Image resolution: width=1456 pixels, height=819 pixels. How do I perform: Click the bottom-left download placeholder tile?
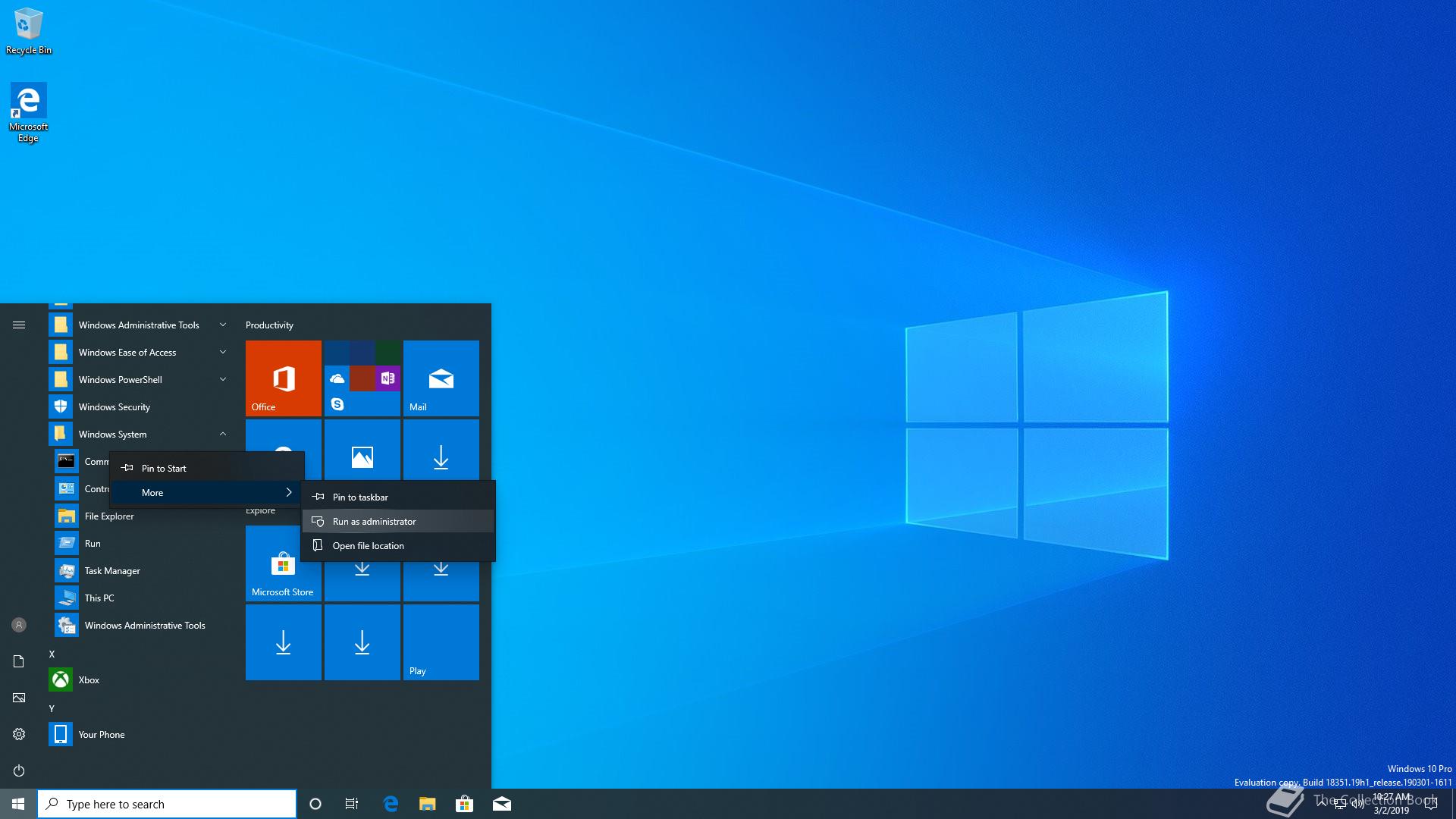pos(284,642)
